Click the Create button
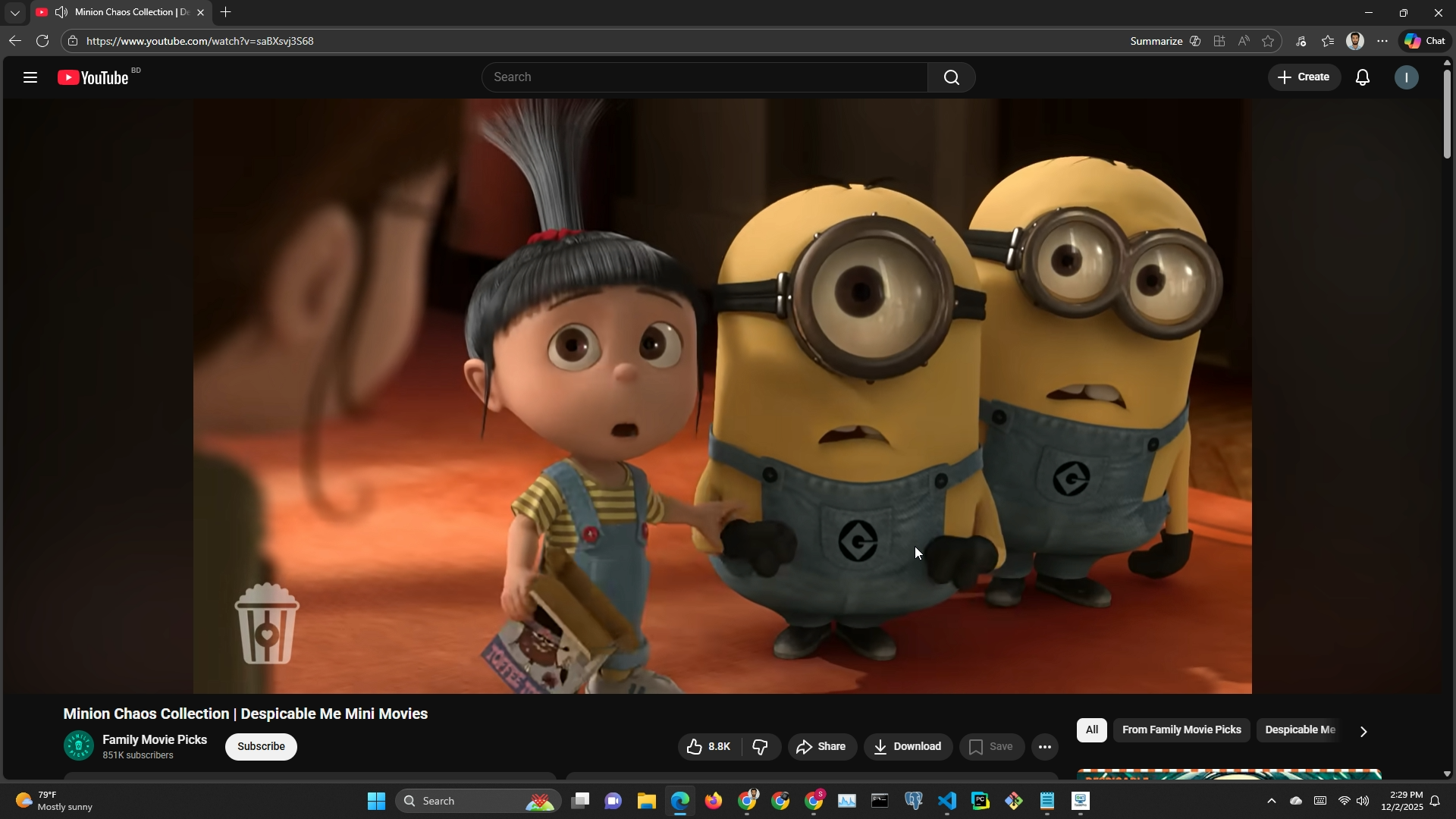Viewport: 1456px width, 819px height. (1304, 77)
